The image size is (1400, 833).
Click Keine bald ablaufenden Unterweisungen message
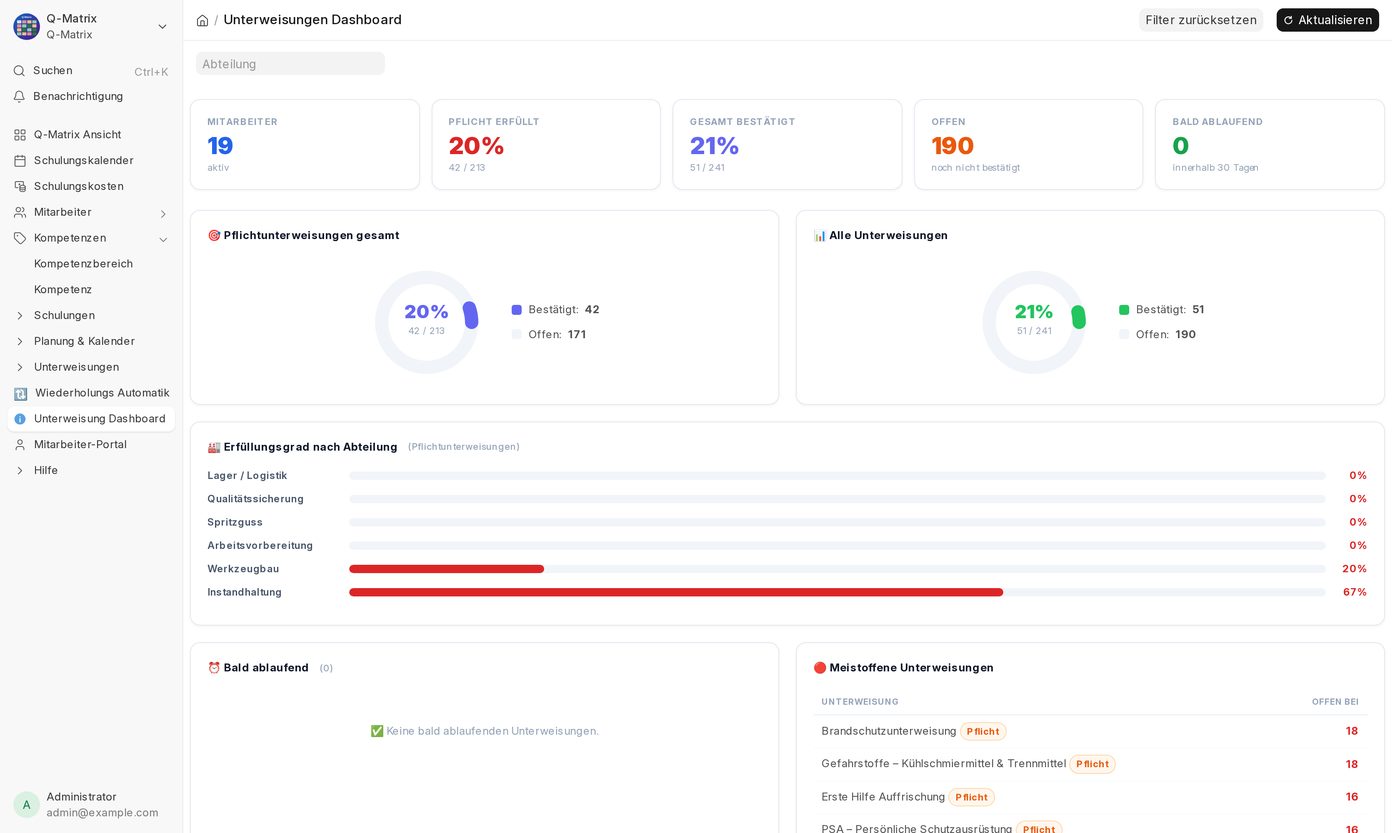click(485, 732)
